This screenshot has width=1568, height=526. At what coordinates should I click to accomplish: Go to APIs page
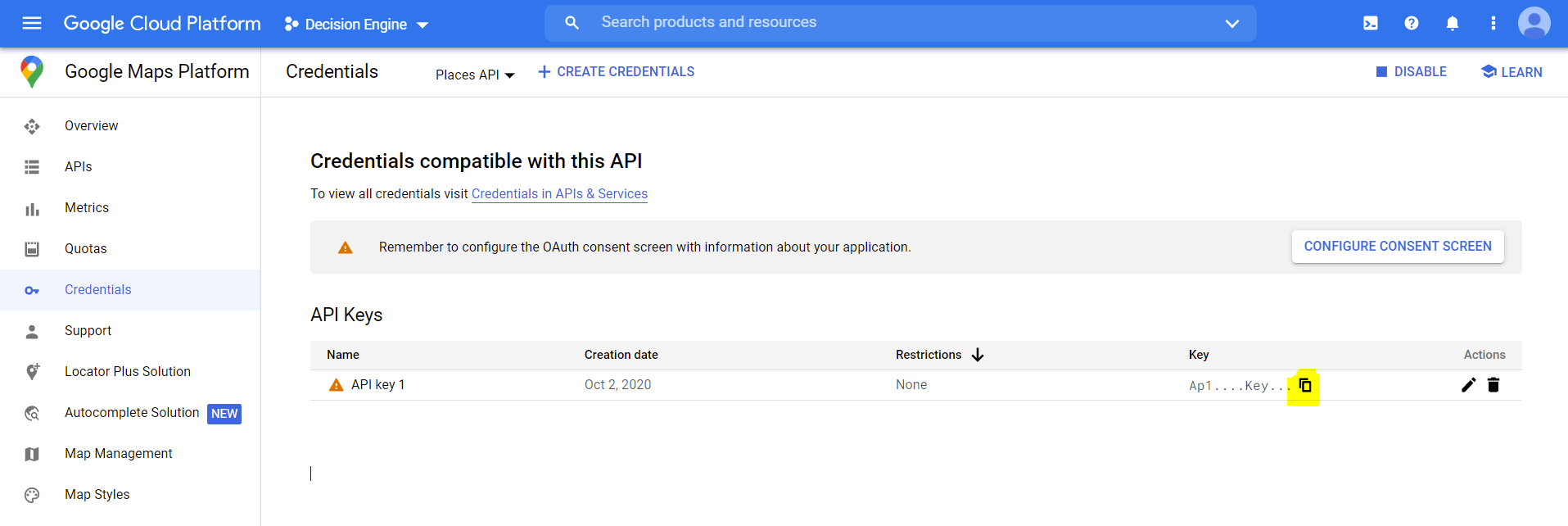pos(78,166)
